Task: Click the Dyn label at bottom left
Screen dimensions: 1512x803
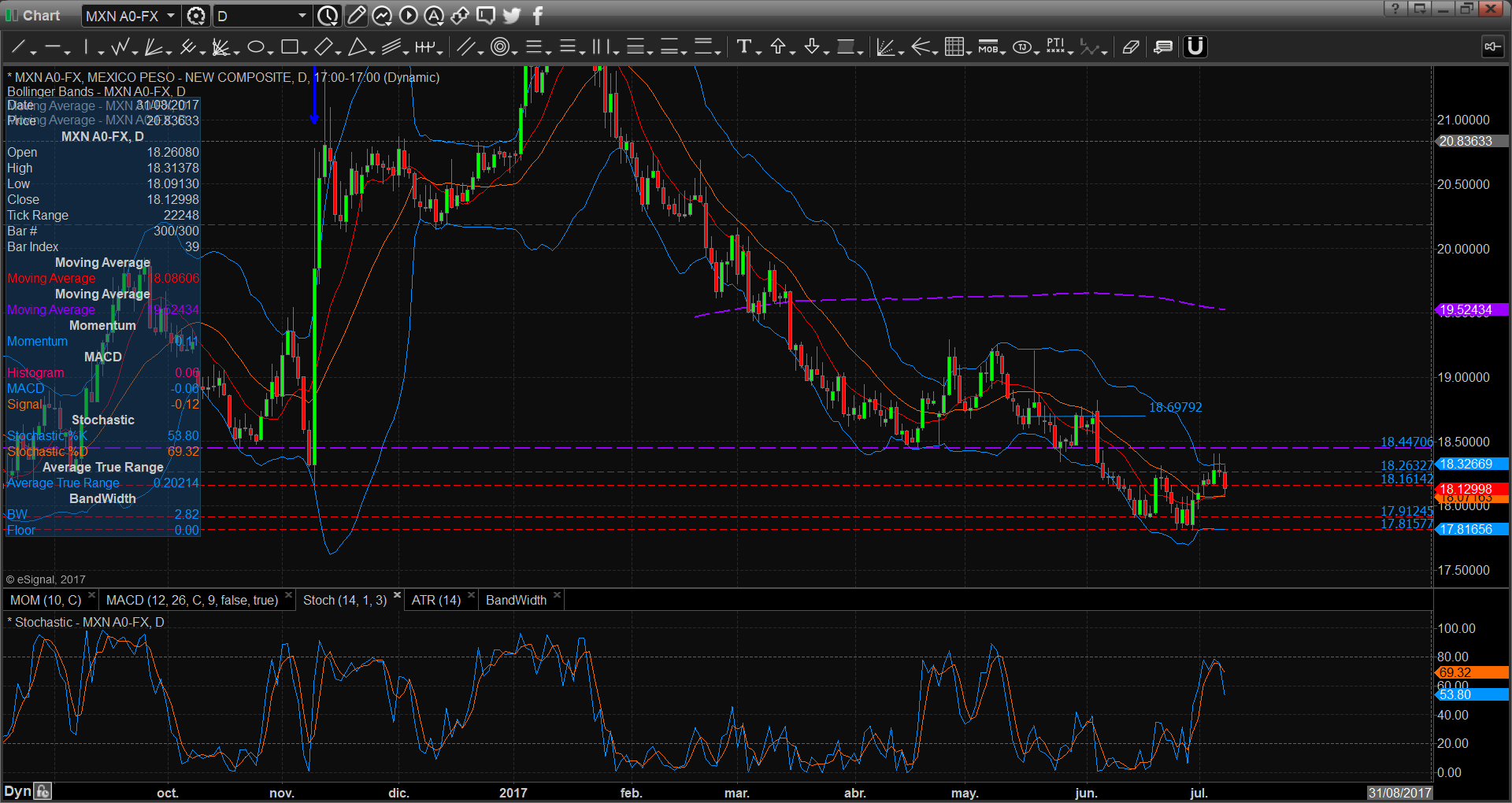Action: 17,792
